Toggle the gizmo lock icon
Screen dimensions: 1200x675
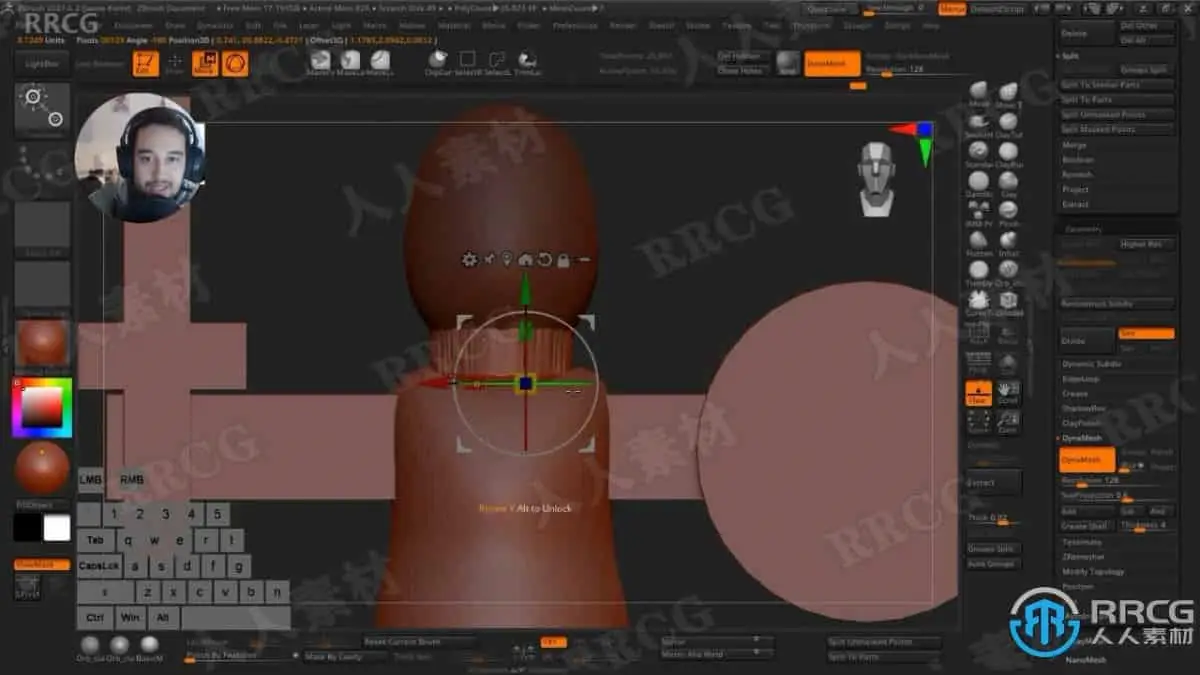coord(564,259)
